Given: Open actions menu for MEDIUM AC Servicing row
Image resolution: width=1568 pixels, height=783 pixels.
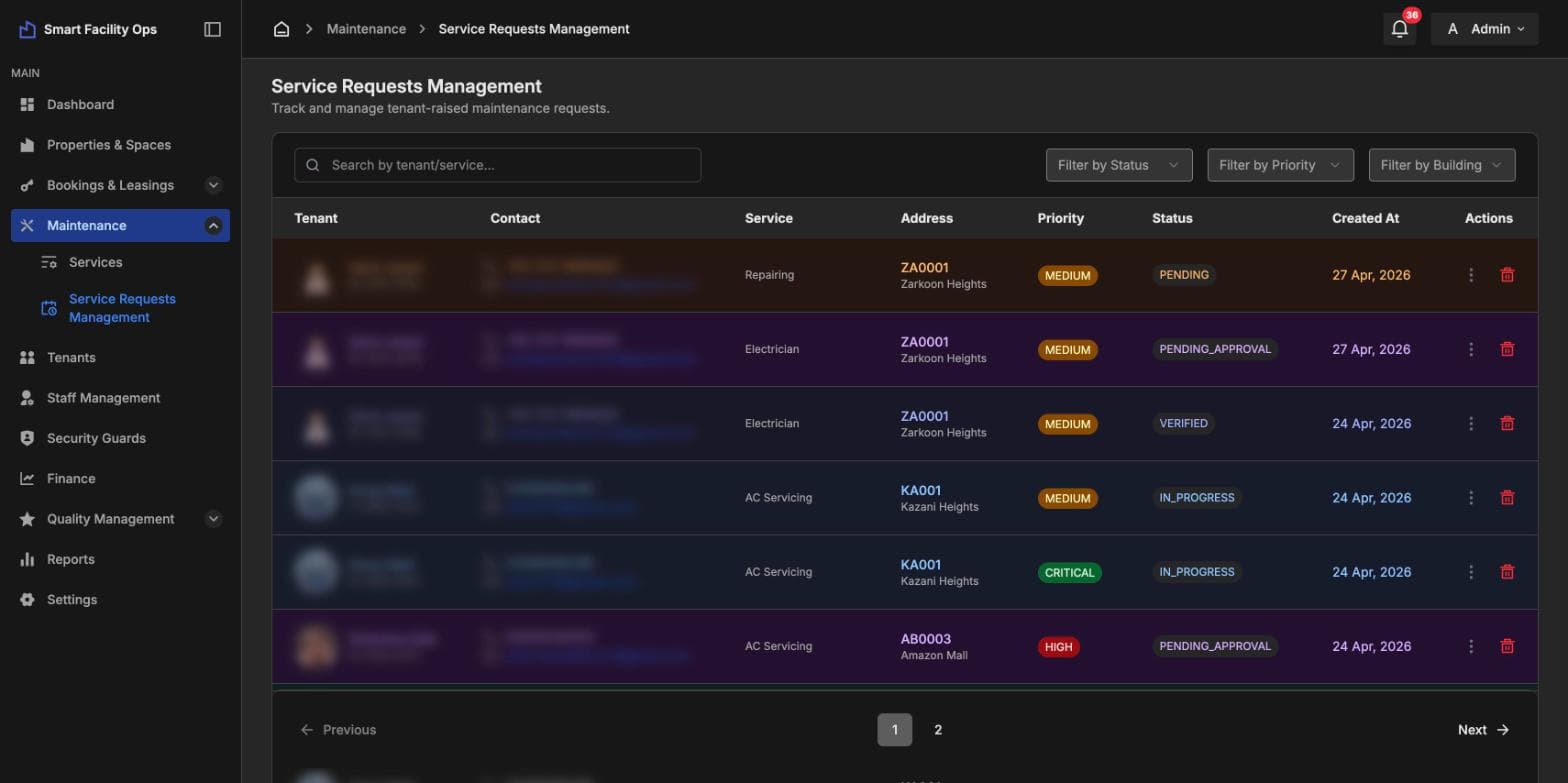Looking at the screenshot, I should (x=1471, y=498).
